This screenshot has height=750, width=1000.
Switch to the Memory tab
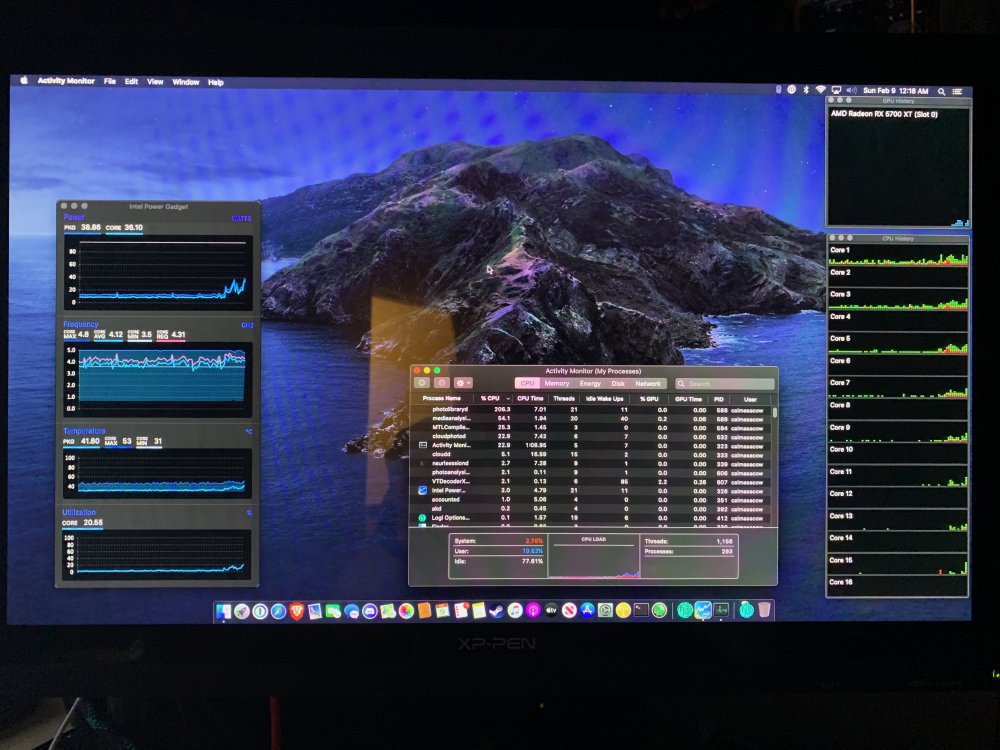[557, 383]
